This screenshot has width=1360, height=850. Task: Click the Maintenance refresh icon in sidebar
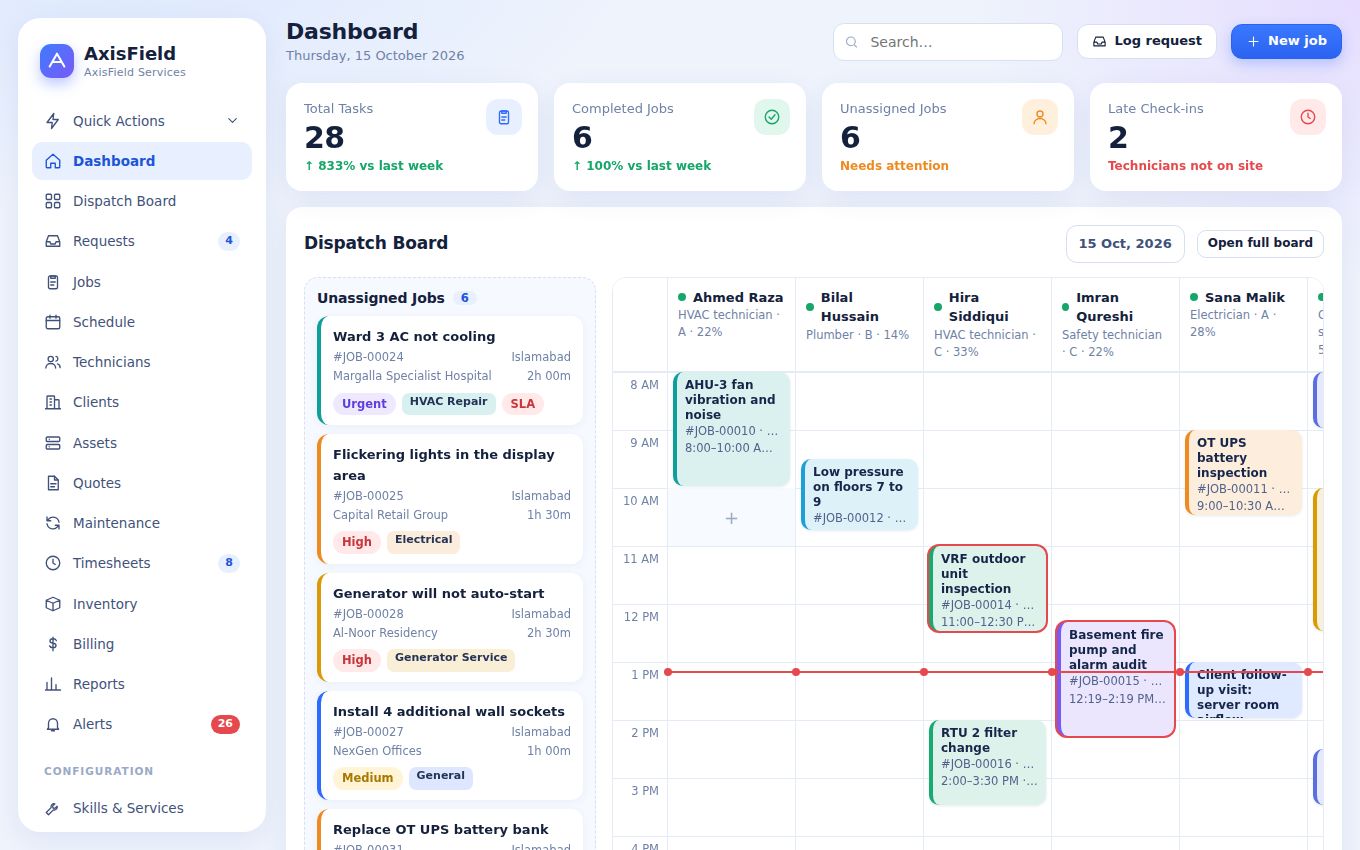[x=53, y=523]
